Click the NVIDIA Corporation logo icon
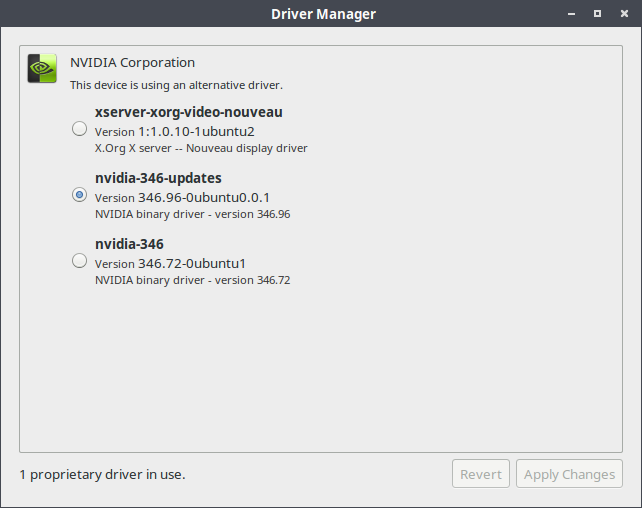This screenshot has height=508, width=642. pyautogui.click(x=42, y=68)
